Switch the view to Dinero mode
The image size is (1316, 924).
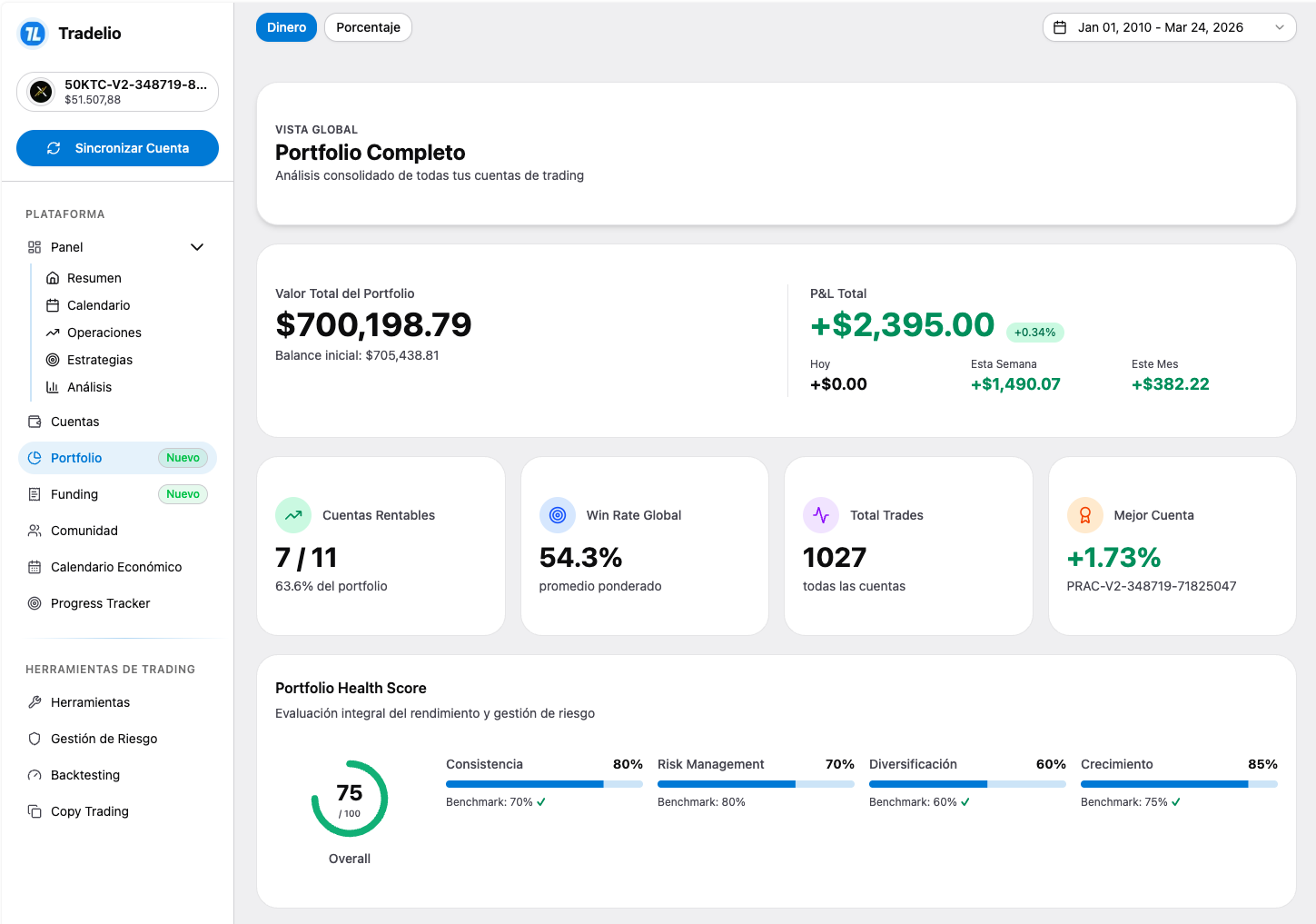point(286,27)
